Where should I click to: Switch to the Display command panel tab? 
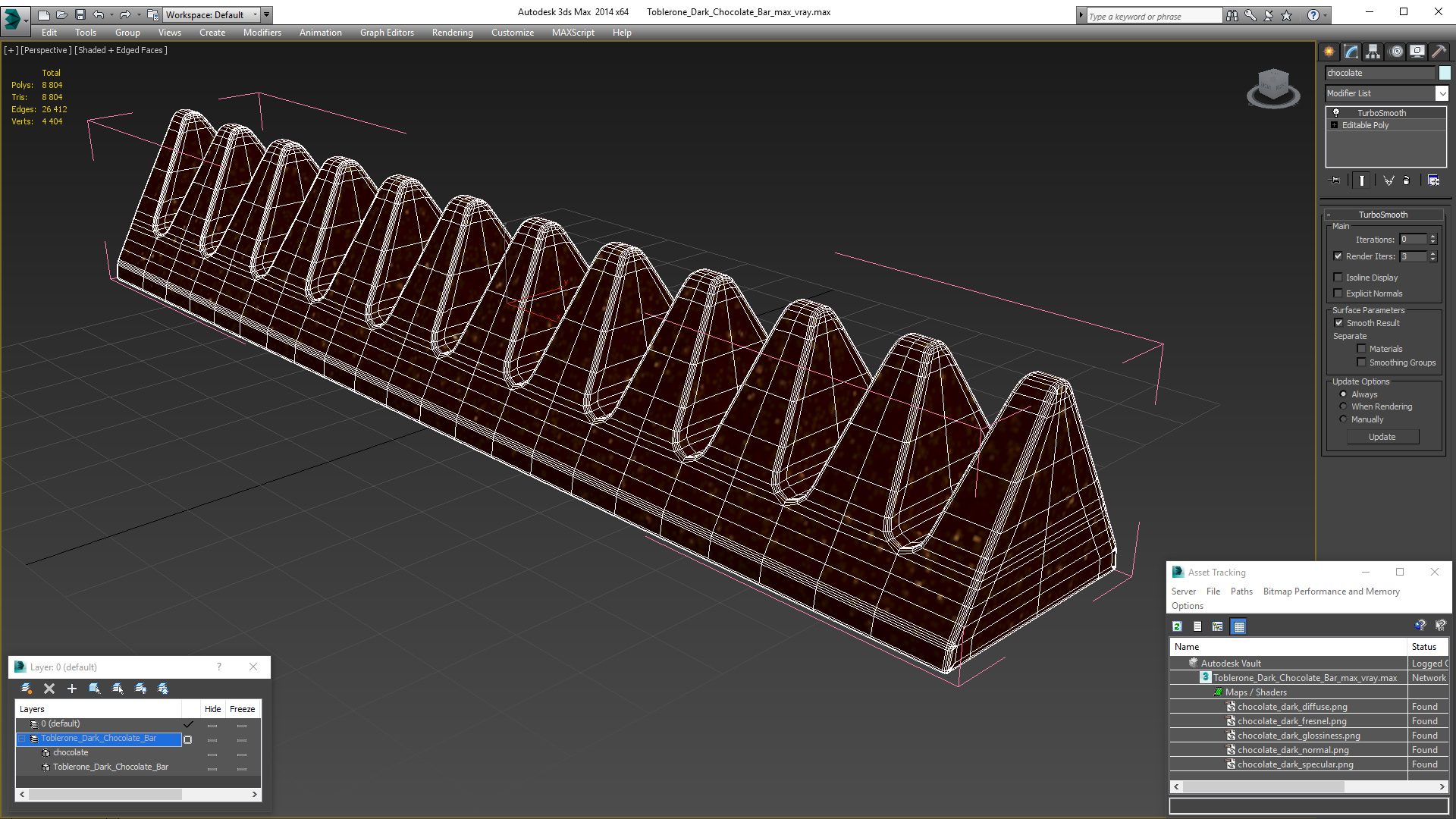point(1417,52)
